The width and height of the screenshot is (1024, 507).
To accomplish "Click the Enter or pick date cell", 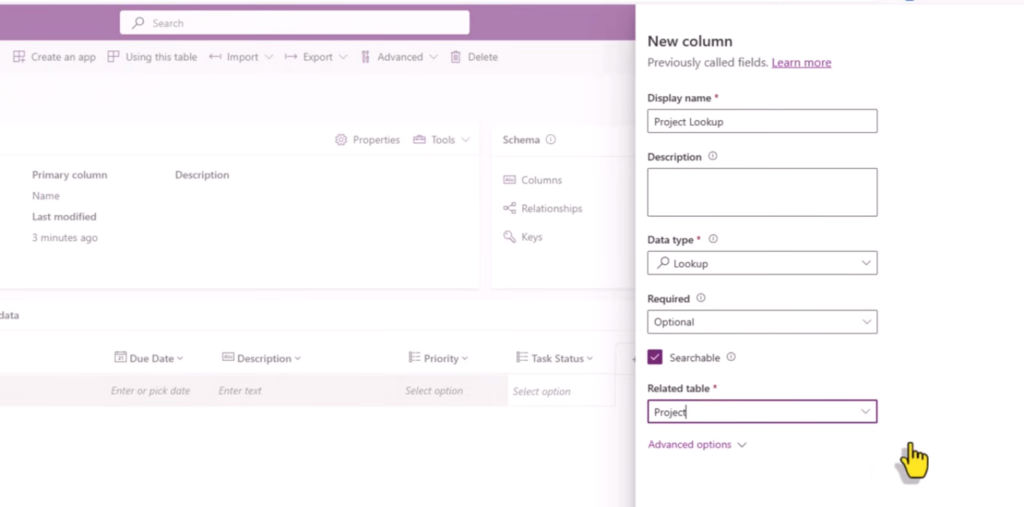I will (x=150, y=391).
